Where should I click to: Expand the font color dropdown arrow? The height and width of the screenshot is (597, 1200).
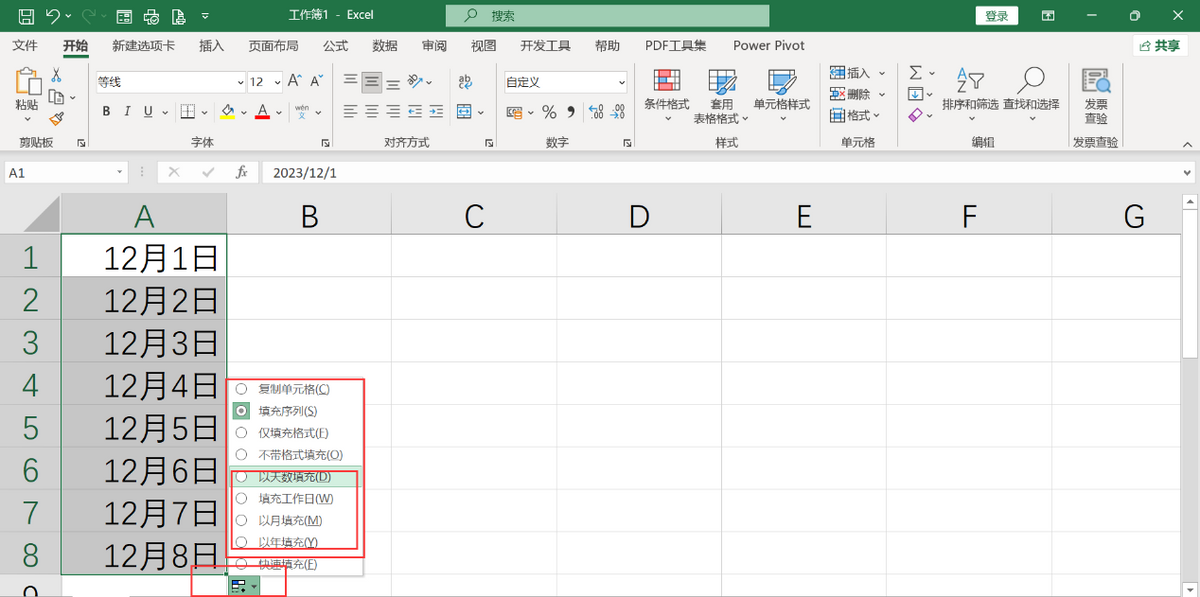(278, 112)
